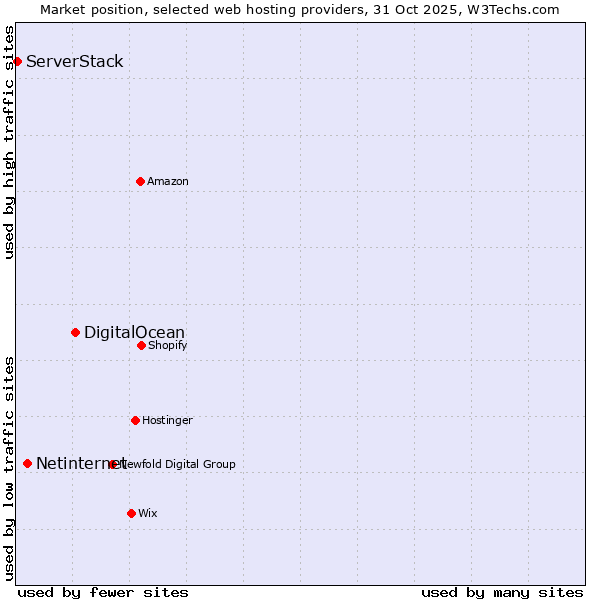Click the ServerStack text label

click(75, 62)
